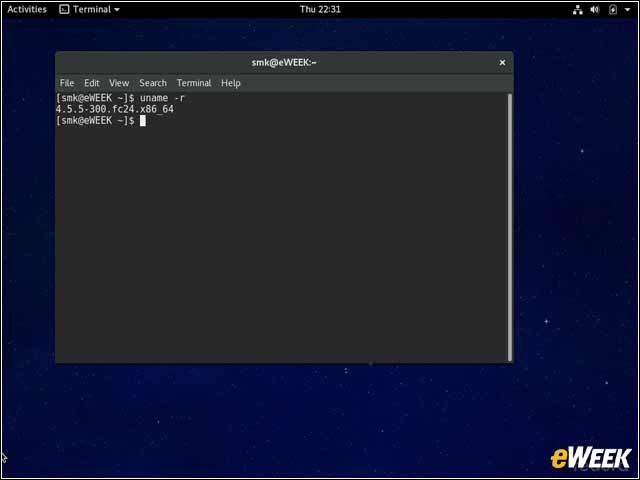Click the network status icon

click(578, 9)
